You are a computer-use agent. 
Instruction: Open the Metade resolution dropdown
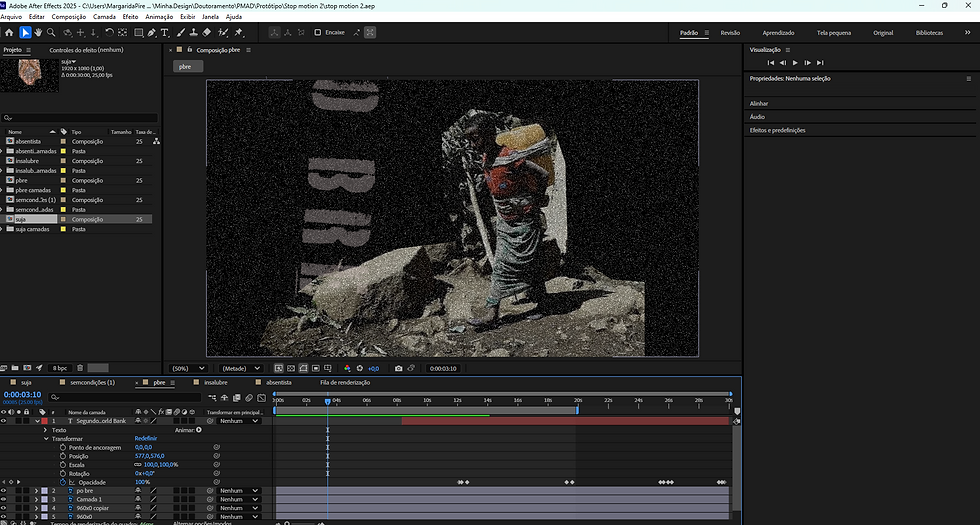(240, 369)
